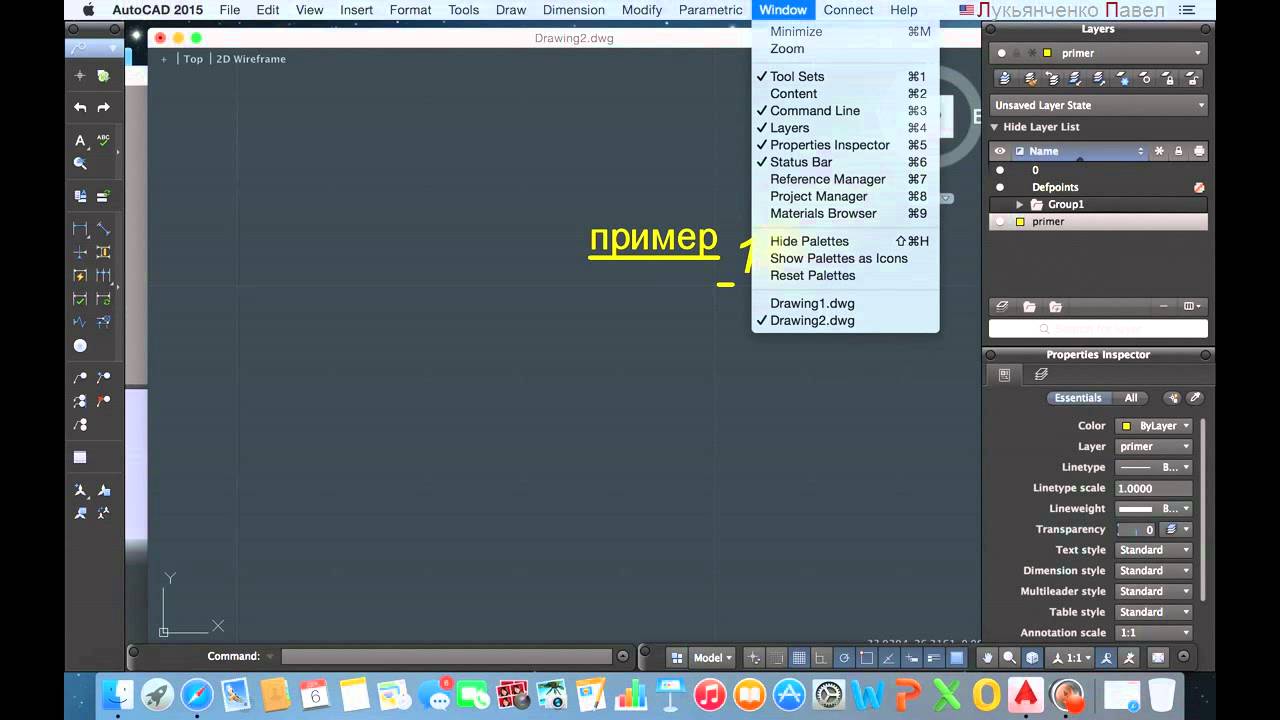This screenshot has height=720, width=1280.
Task: Collapse the Hide Layer List triangle
Action: [x=995, y=127]
